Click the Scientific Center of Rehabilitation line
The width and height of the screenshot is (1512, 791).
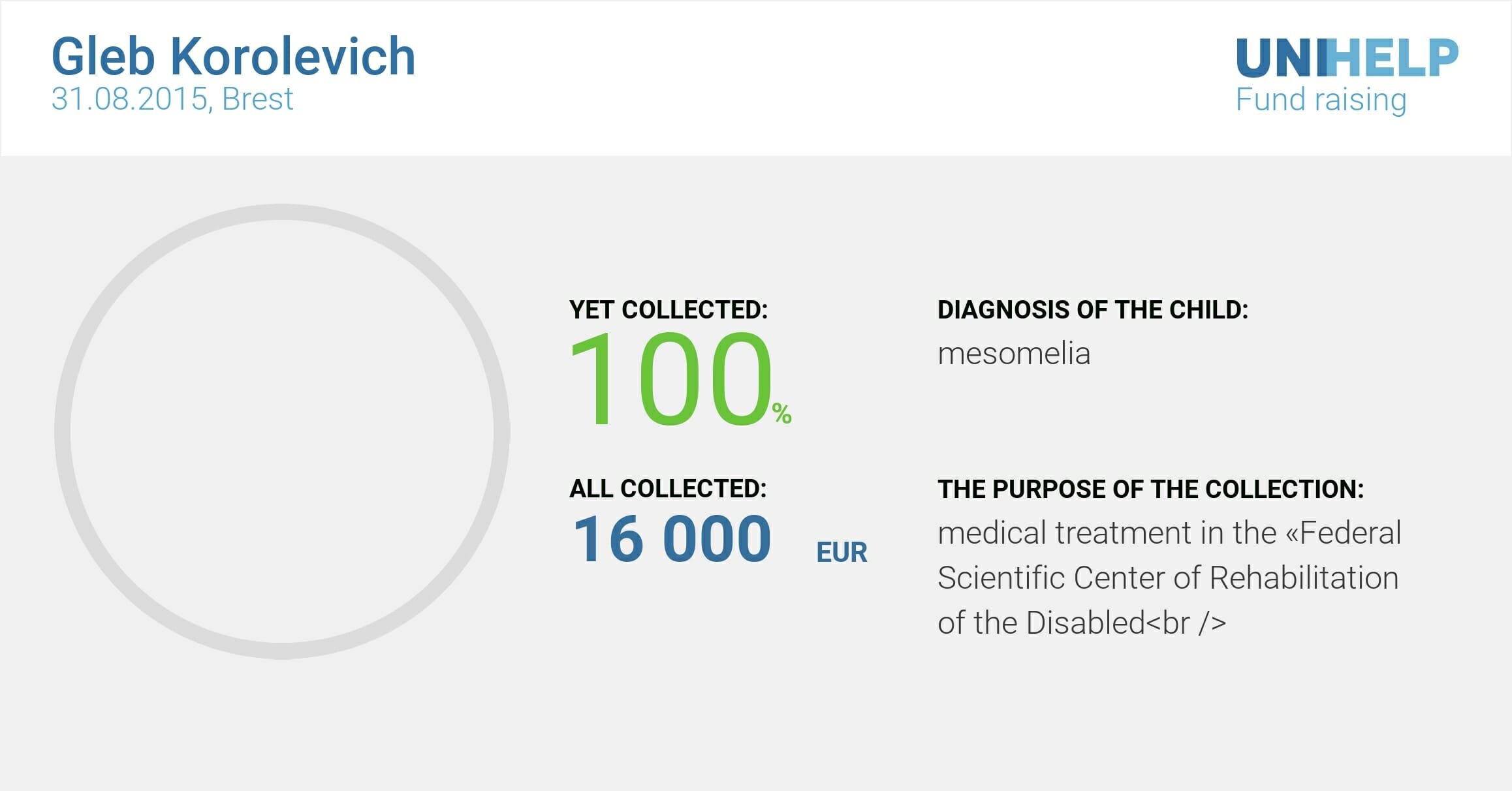coord(1167,578)
